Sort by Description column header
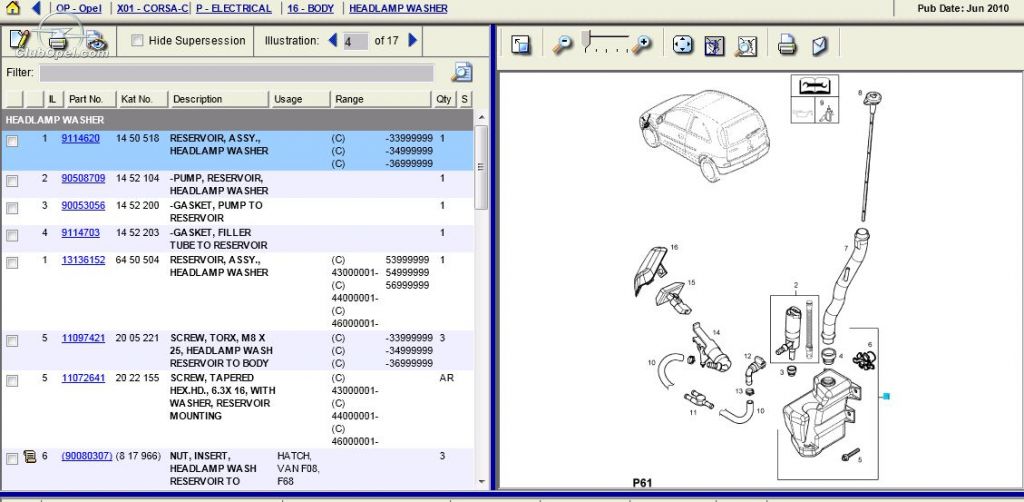This screenshot has width=1024, height=502. 218,99
